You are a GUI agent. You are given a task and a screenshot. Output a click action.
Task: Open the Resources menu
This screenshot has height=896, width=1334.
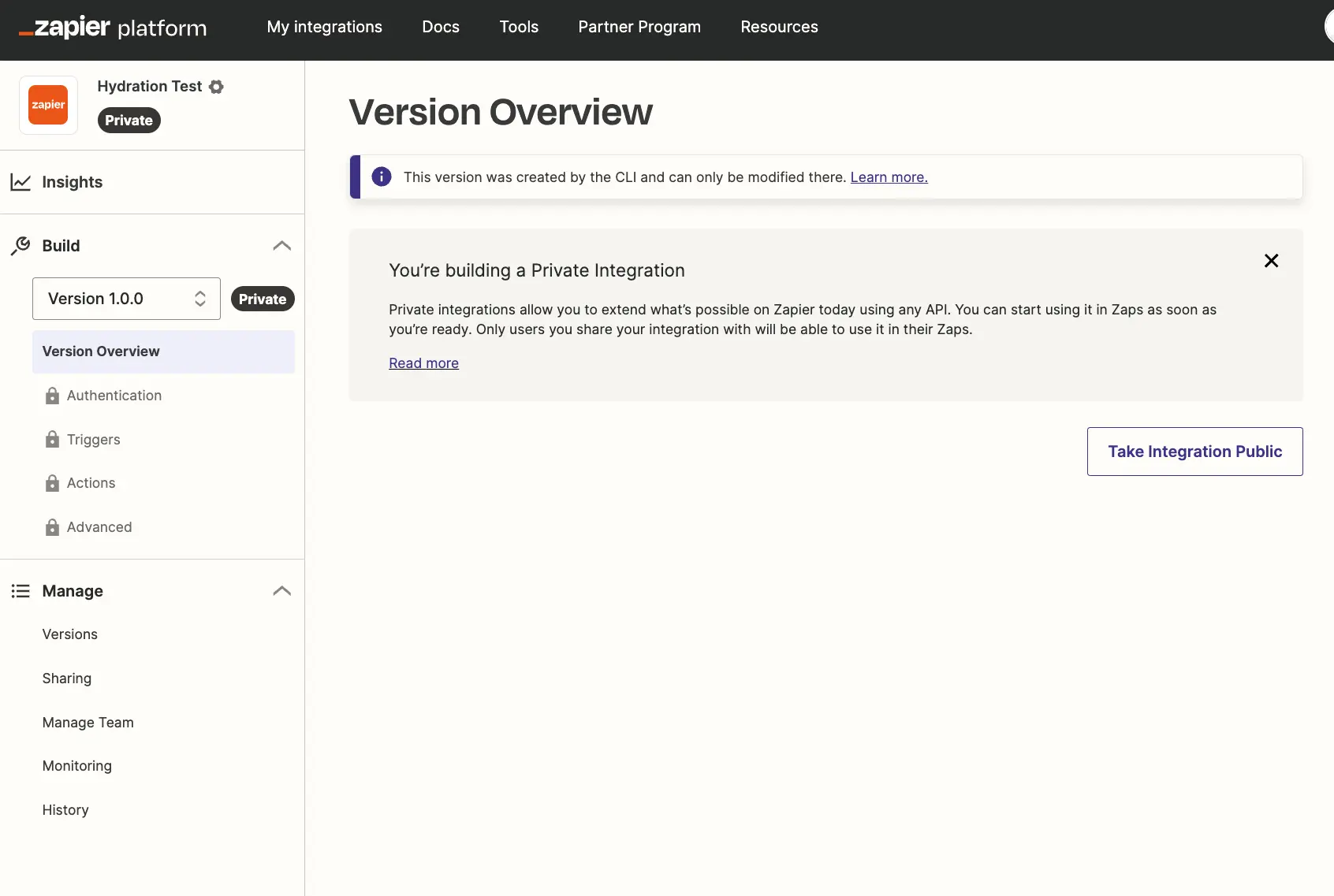point(779,27)
